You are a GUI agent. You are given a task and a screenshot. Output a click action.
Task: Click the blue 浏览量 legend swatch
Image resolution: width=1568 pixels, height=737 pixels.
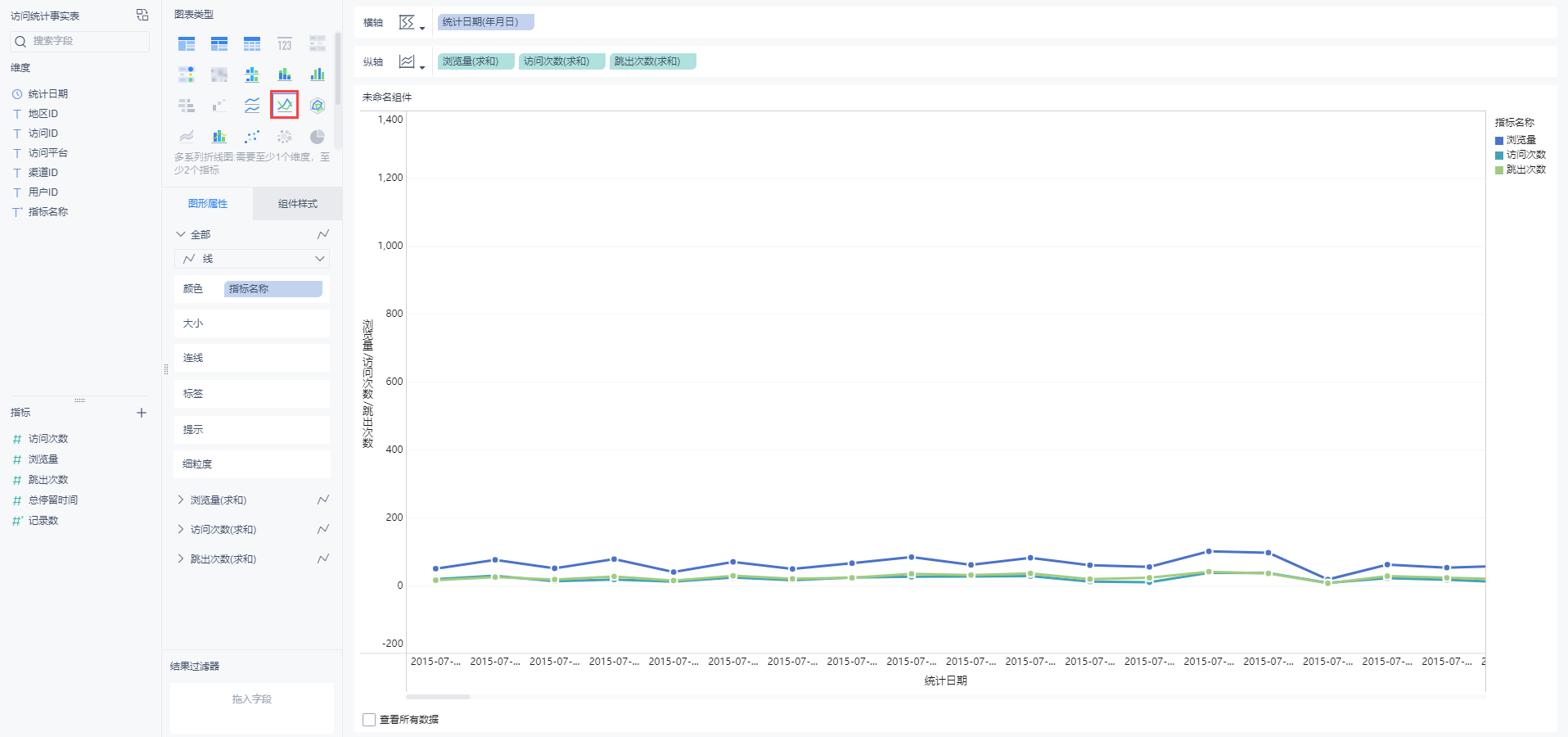tap(1499, 141)
